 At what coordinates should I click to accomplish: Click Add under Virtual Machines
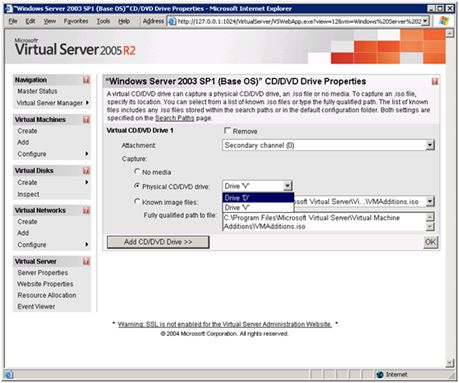click(23, 142)
